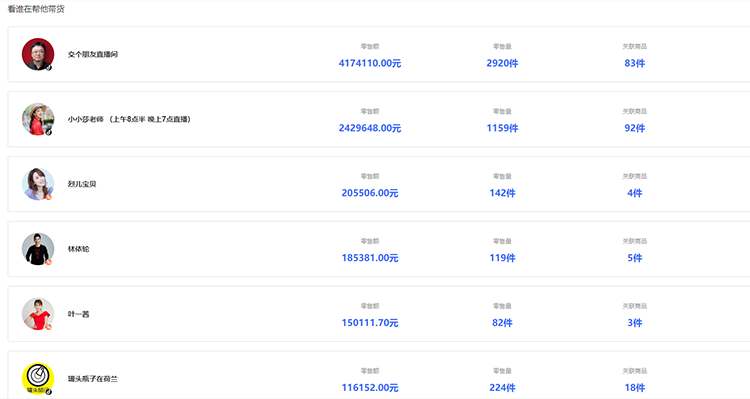The width and height of the screenshot is (750, 399).
Task: Click related products count 4件
Action: click(635, 193)
